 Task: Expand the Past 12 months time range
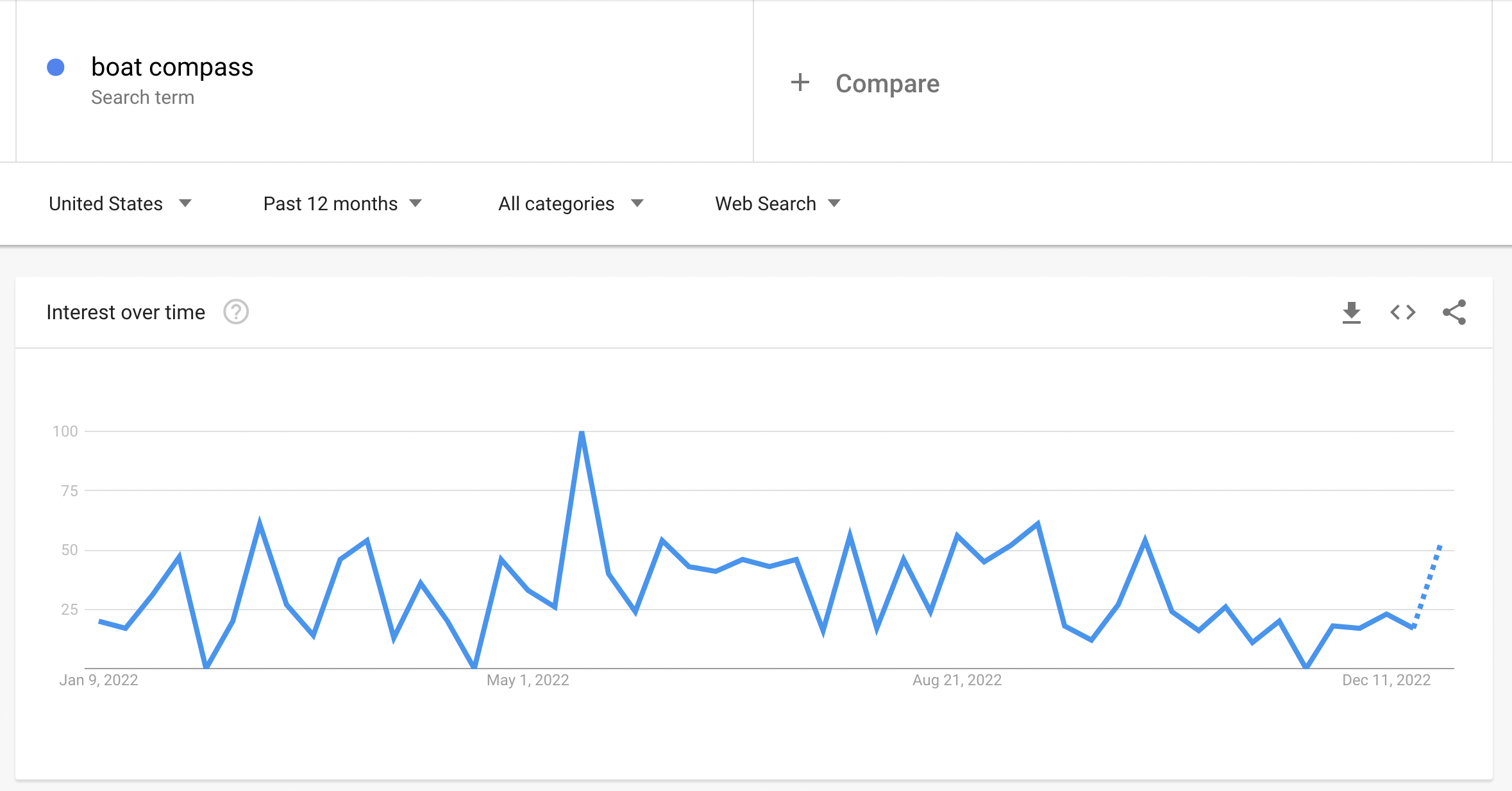342,203
